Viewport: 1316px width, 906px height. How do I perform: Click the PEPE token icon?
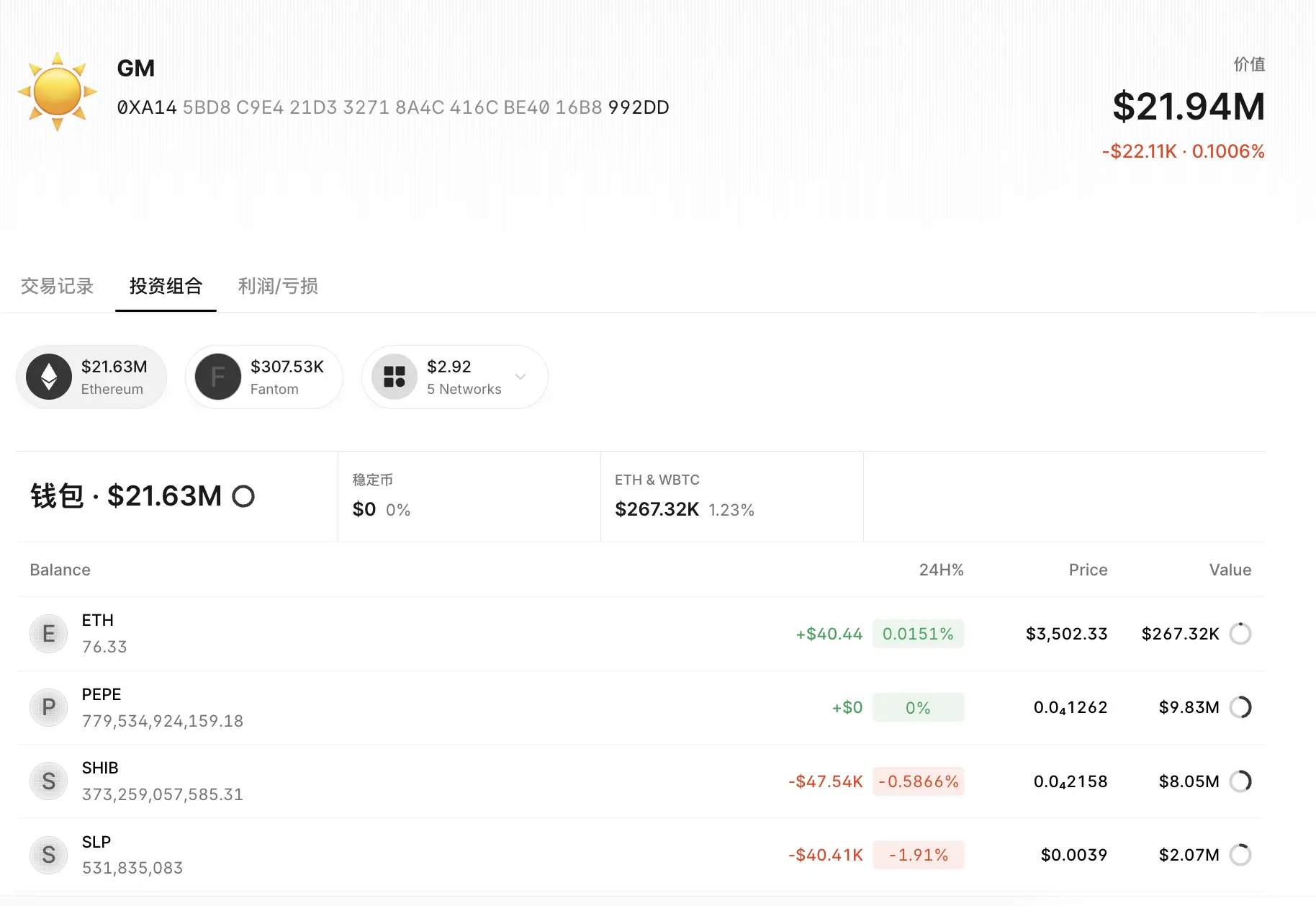coord(48,707)
